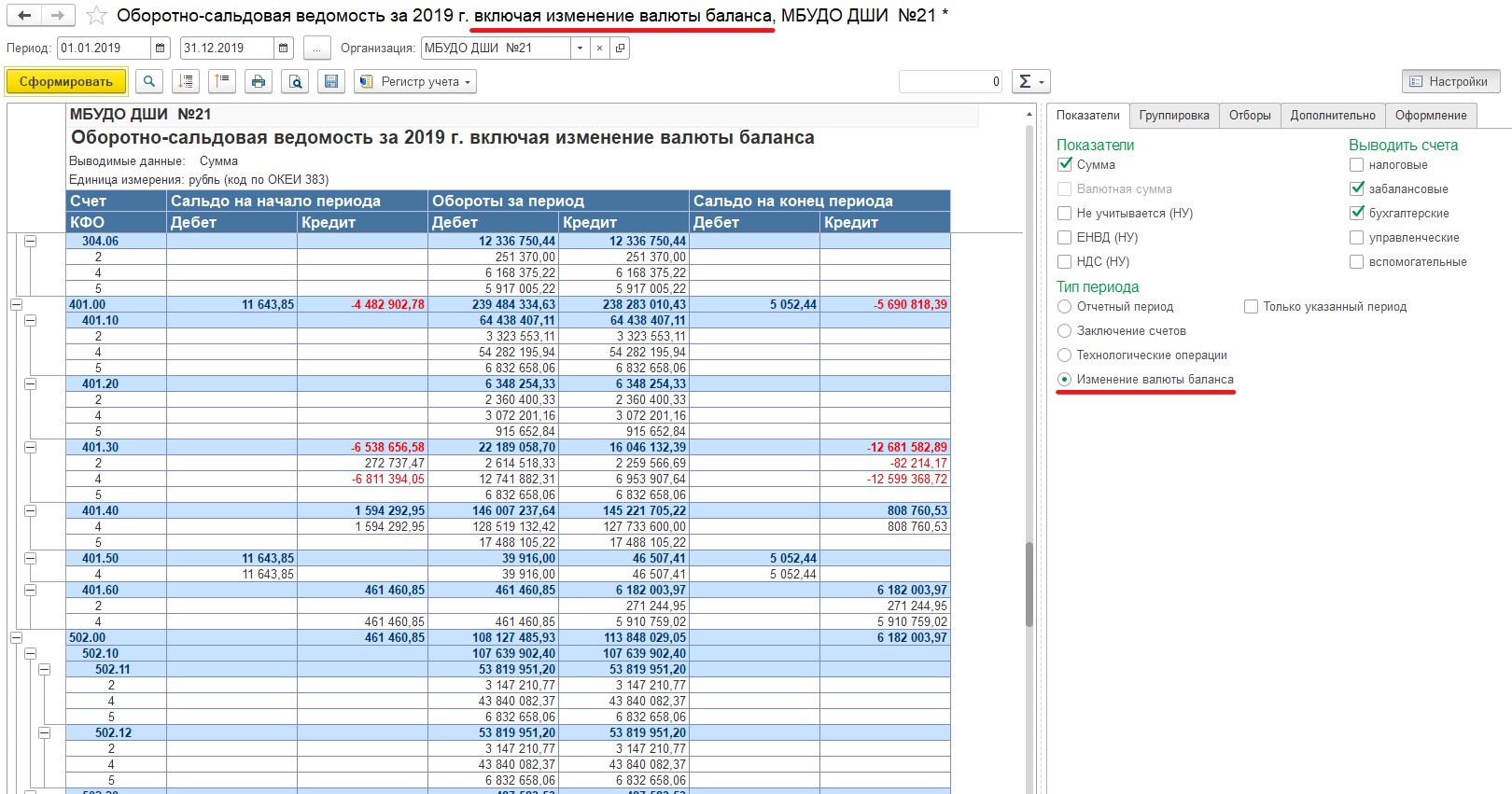Add report to favorites with star icon
Image resolution: width=1512 pixels, height=794 pixels.
tap(96, 16)
